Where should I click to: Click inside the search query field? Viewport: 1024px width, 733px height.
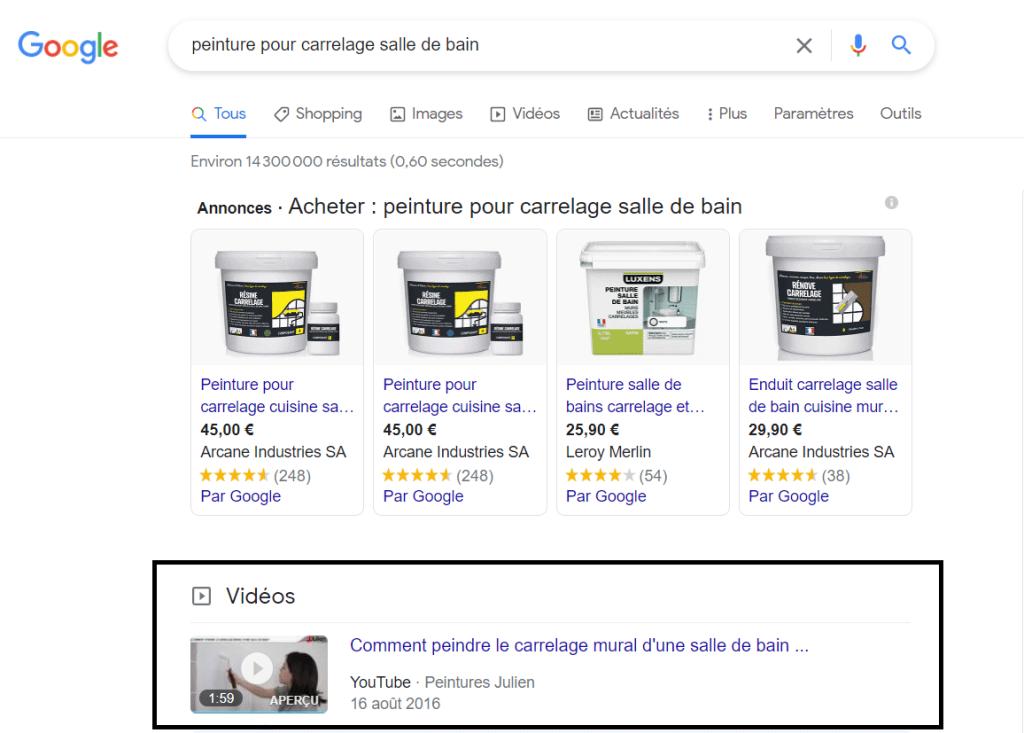tap(480, 46)
